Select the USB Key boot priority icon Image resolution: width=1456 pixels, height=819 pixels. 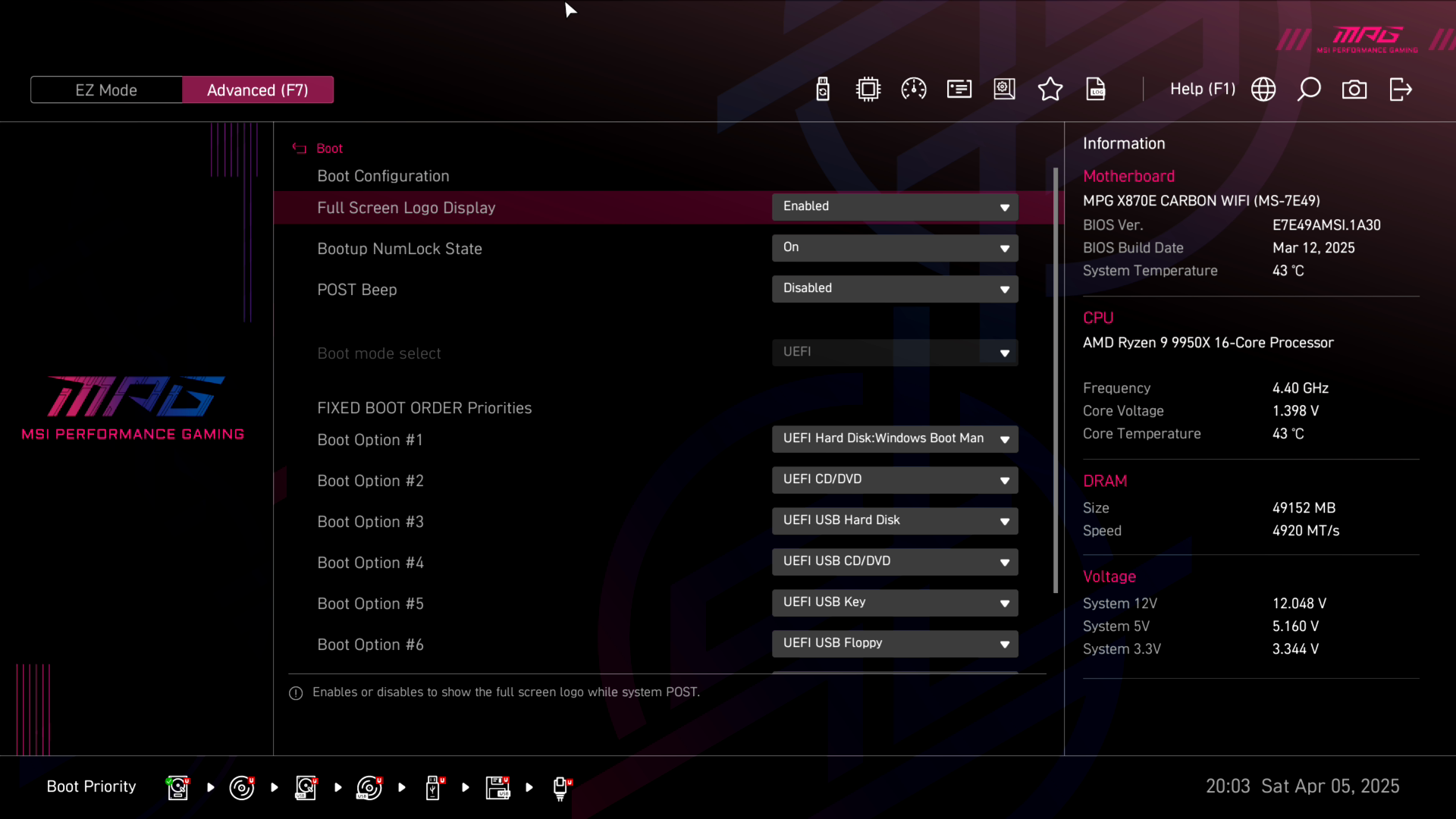point(433,787)
